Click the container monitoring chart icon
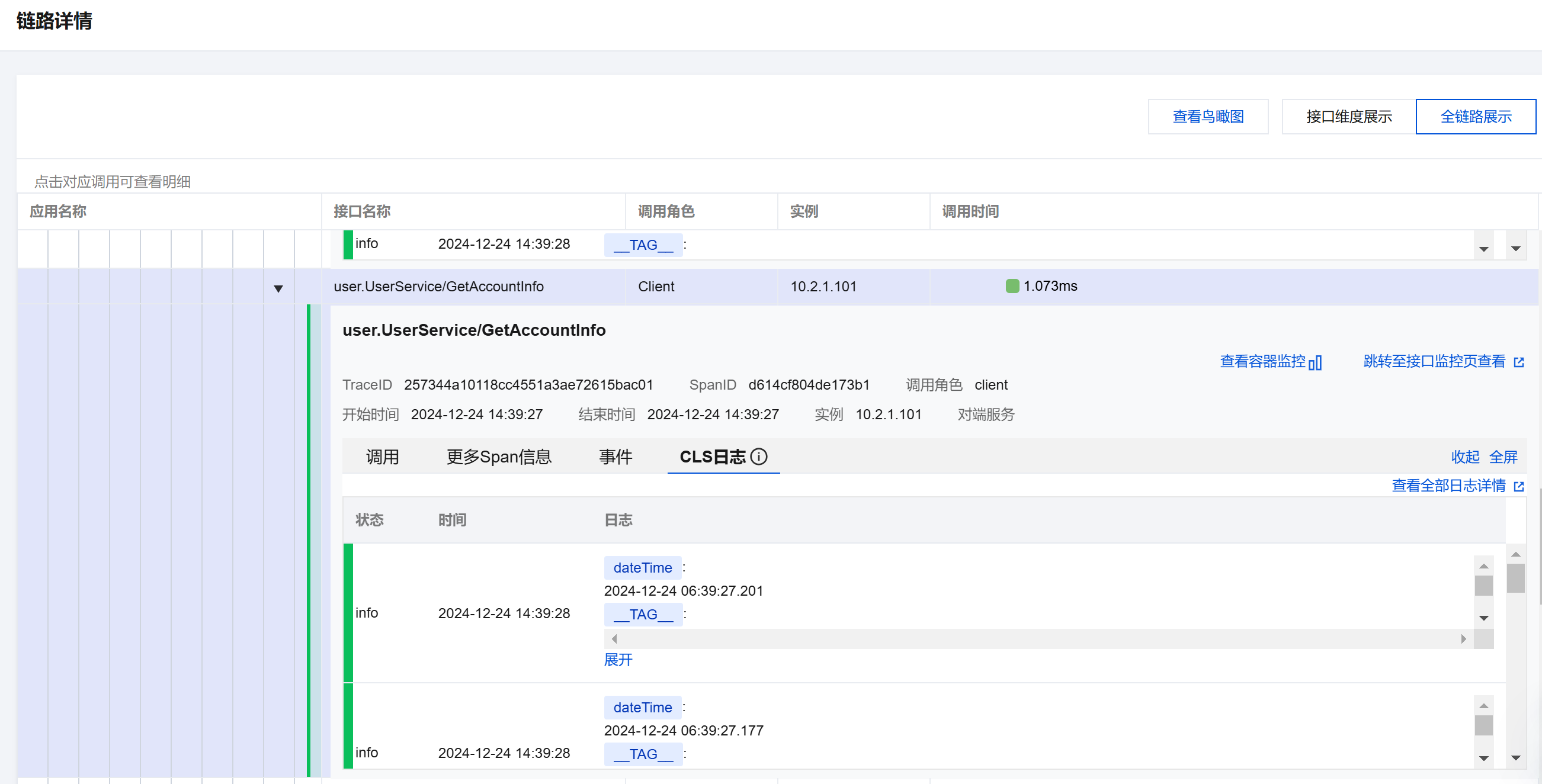 (x=1315, y=362)
